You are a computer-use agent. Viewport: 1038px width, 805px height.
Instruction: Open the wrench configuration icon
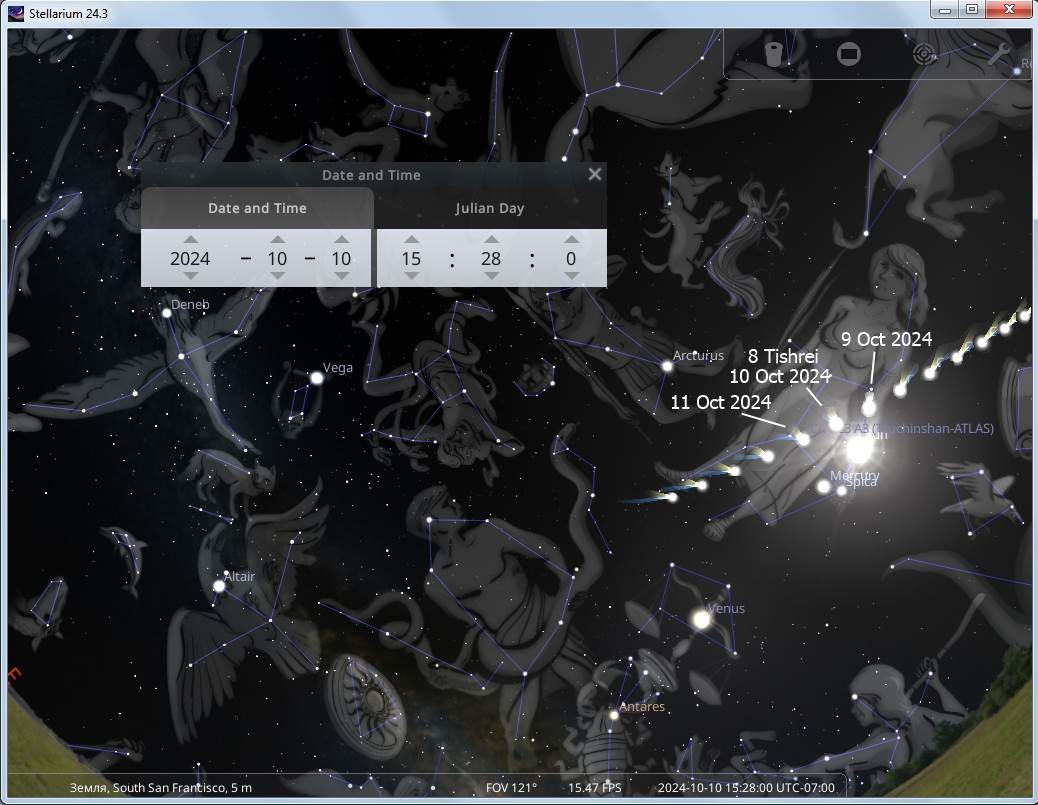click(998, 54)
